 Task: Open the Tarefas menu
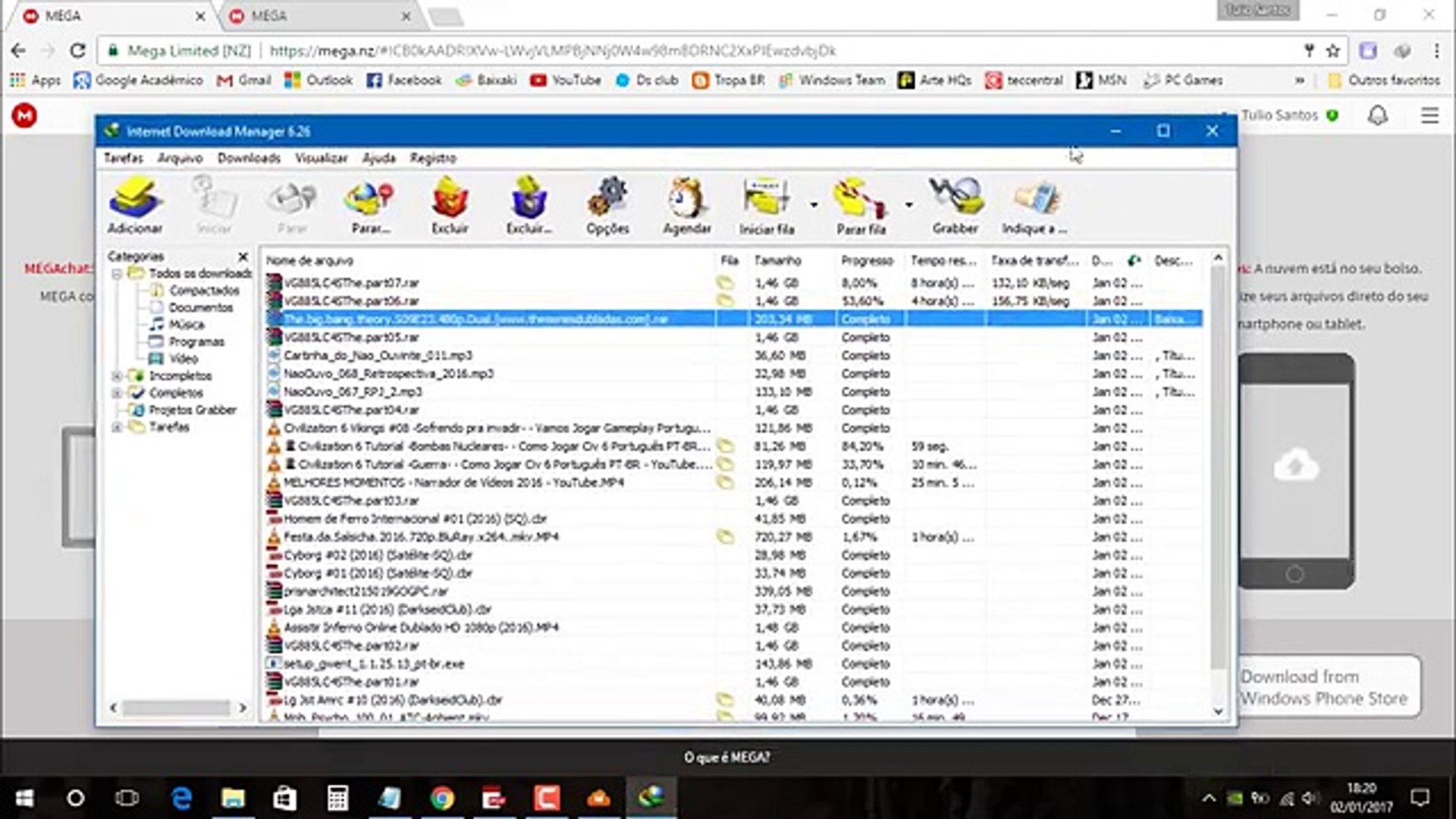(x=124, y=158)
